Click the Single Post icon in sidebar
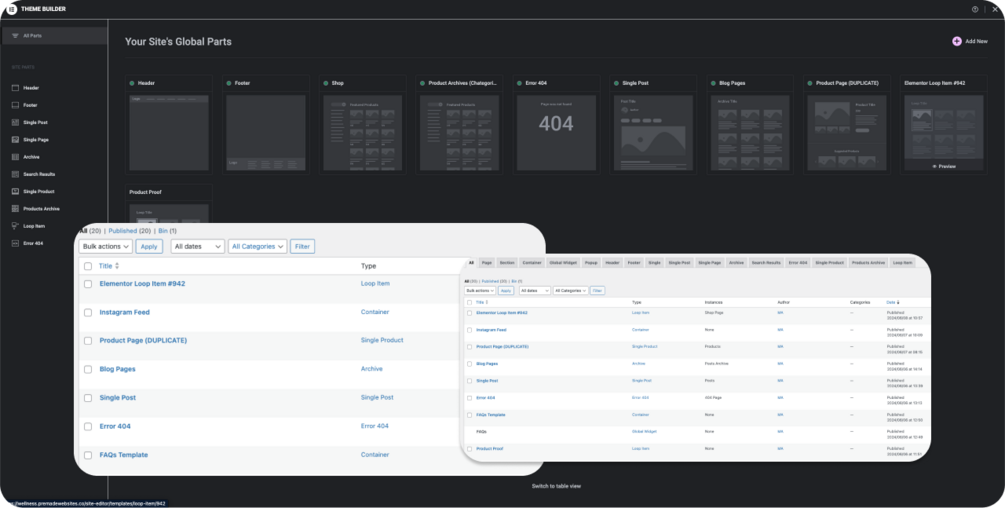Image resolution: width=1005 pixels, height=508 pixels. click(15, 122)
